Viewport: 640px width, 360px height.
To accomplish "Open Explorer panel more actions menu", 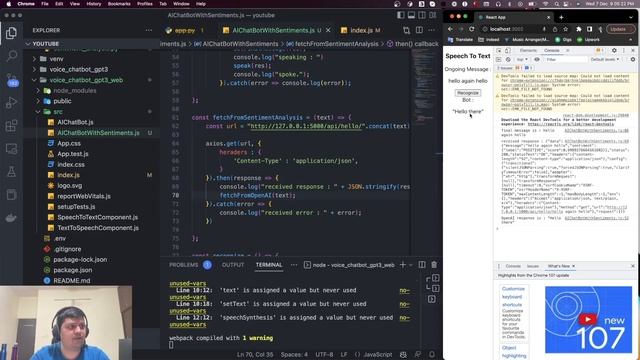I will click(x=149, y=30).
